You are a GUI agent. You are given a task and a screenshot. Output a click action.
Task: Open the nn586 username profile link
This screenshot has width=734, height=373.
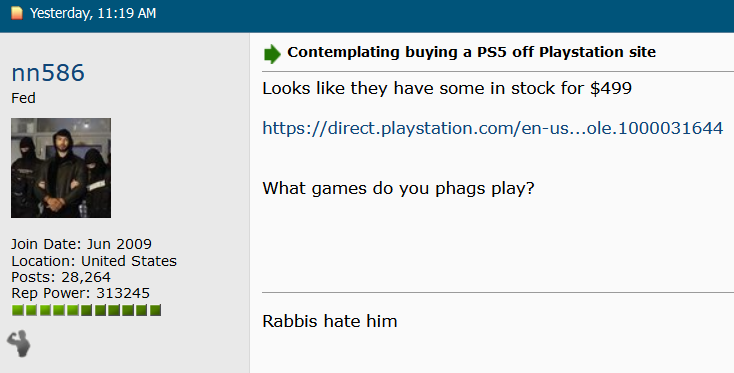point(48,73)
